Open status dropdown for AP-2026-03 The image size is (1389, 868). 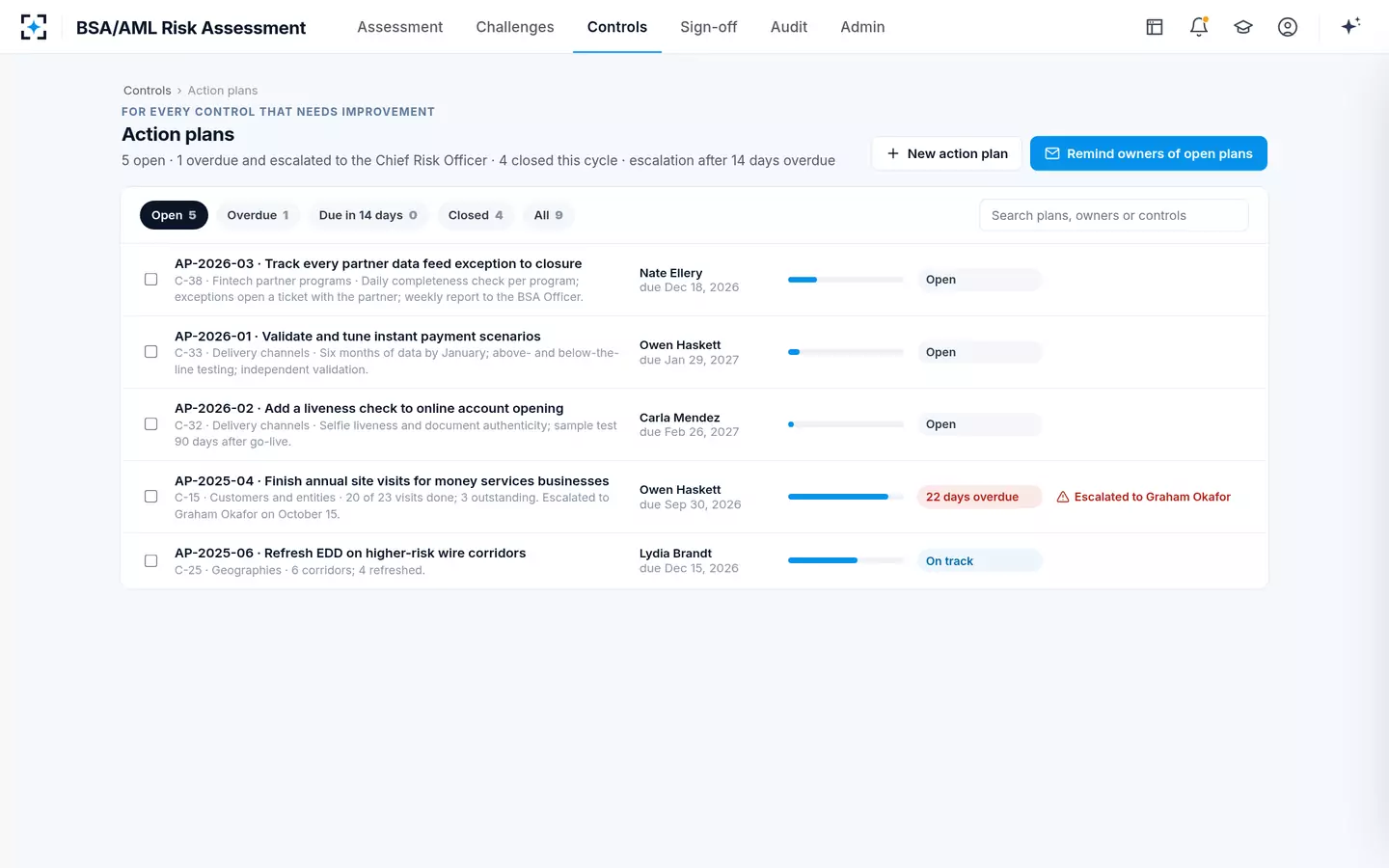pos(979,280)
